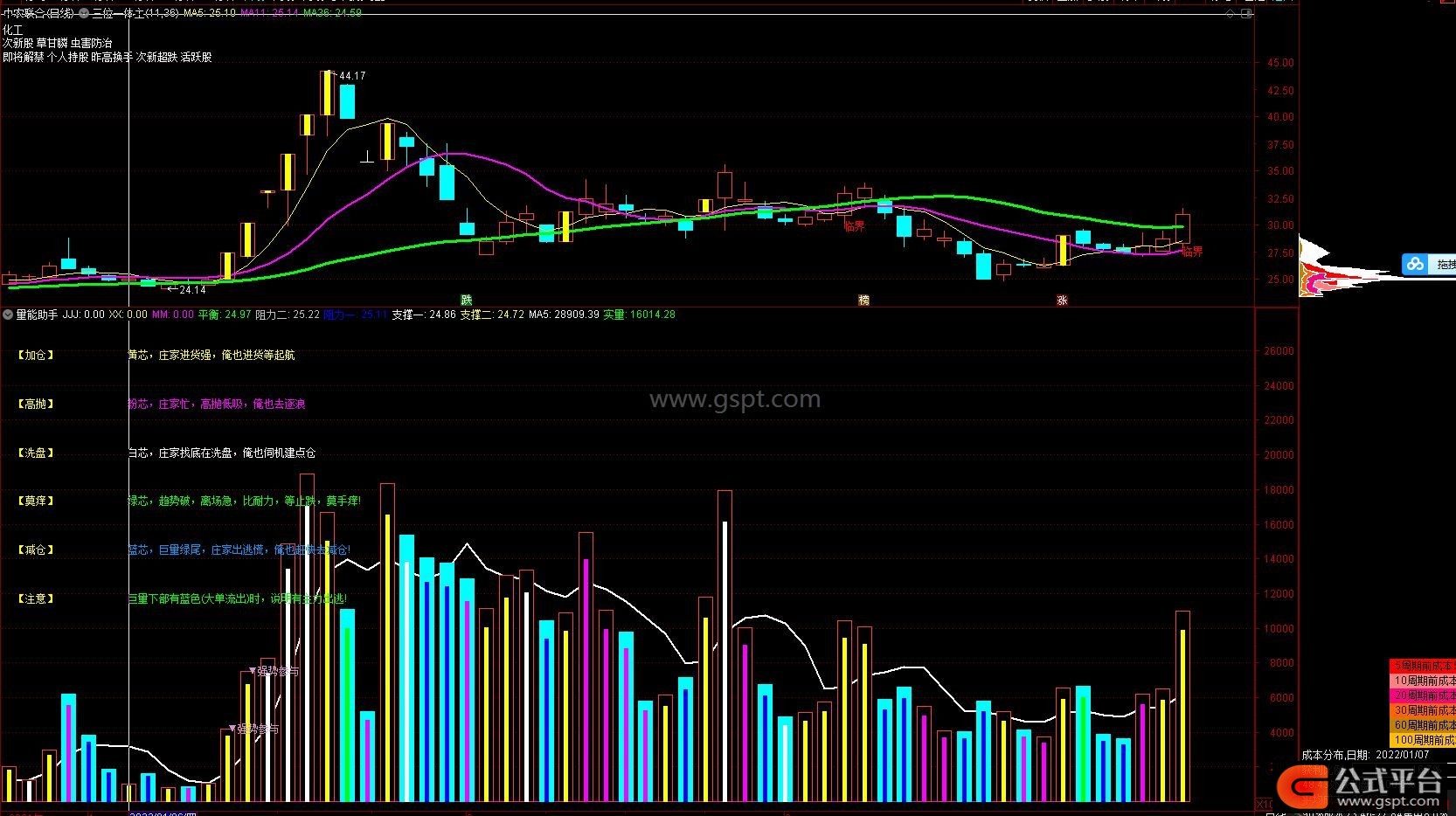Image resolution: width=1456 pixels, height=816 pixels.
Task: Click the left arrow 24.14 low price label
Action: (x=186, y=289)
